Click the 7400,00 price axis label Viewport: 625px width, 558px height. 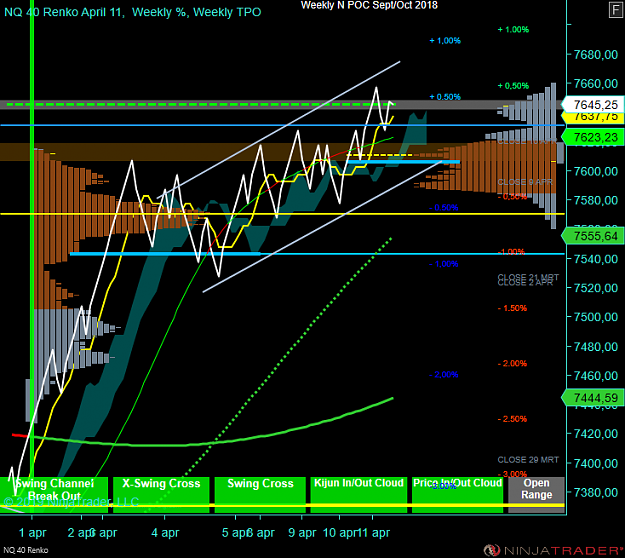pyautogui.click(x=596, y=463)
